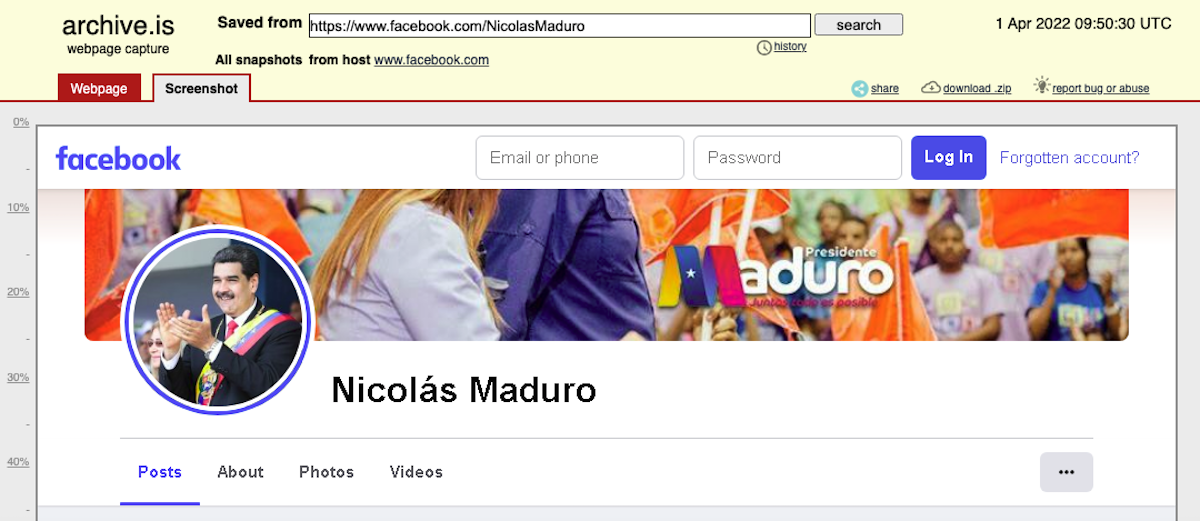Jump to the 20% page marker

tap(18, 292)
